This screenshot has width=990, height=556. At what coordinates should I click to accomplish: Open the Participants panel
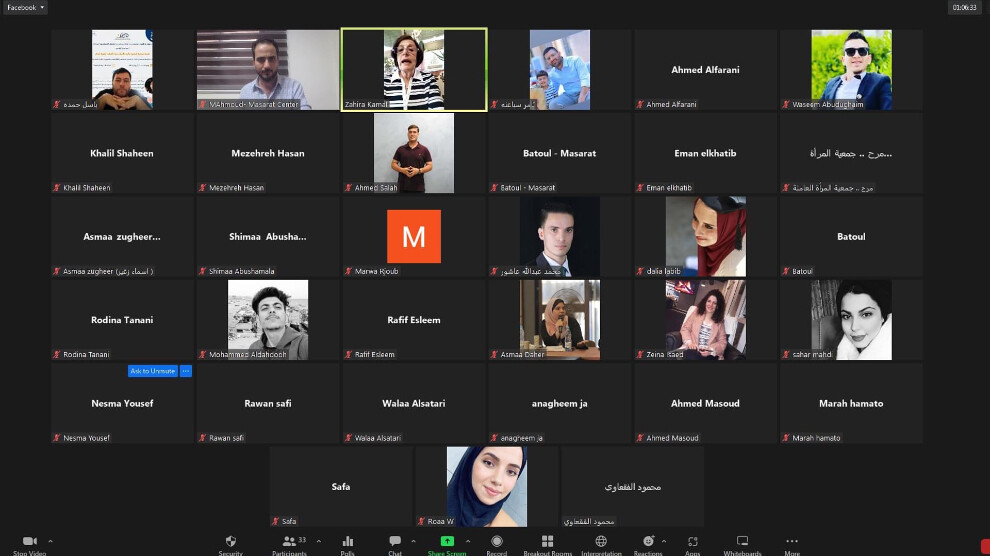point(288,542)
